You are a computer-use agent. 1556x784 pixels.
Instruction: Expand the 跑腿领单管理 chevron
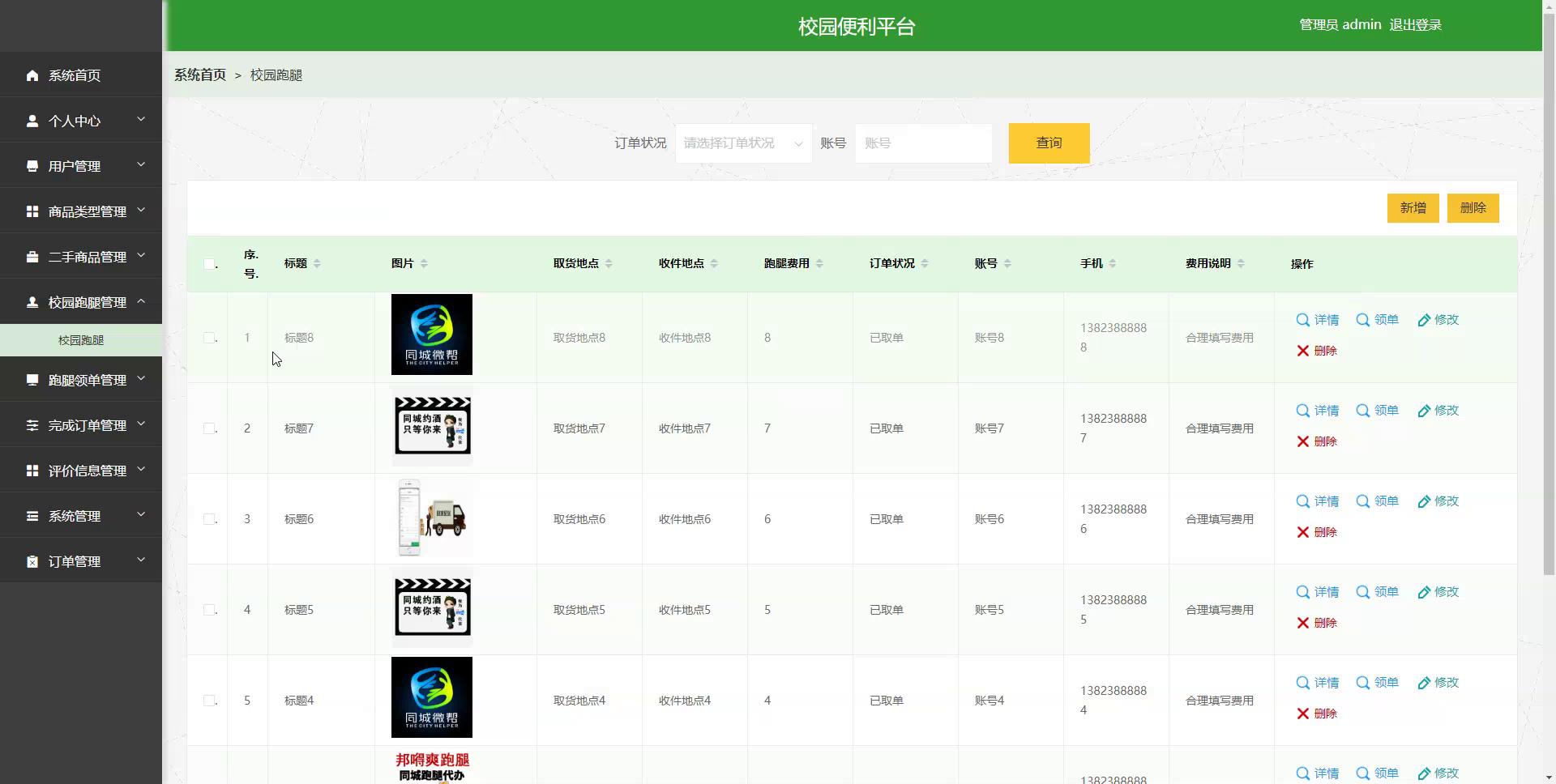tap(141, 378)
